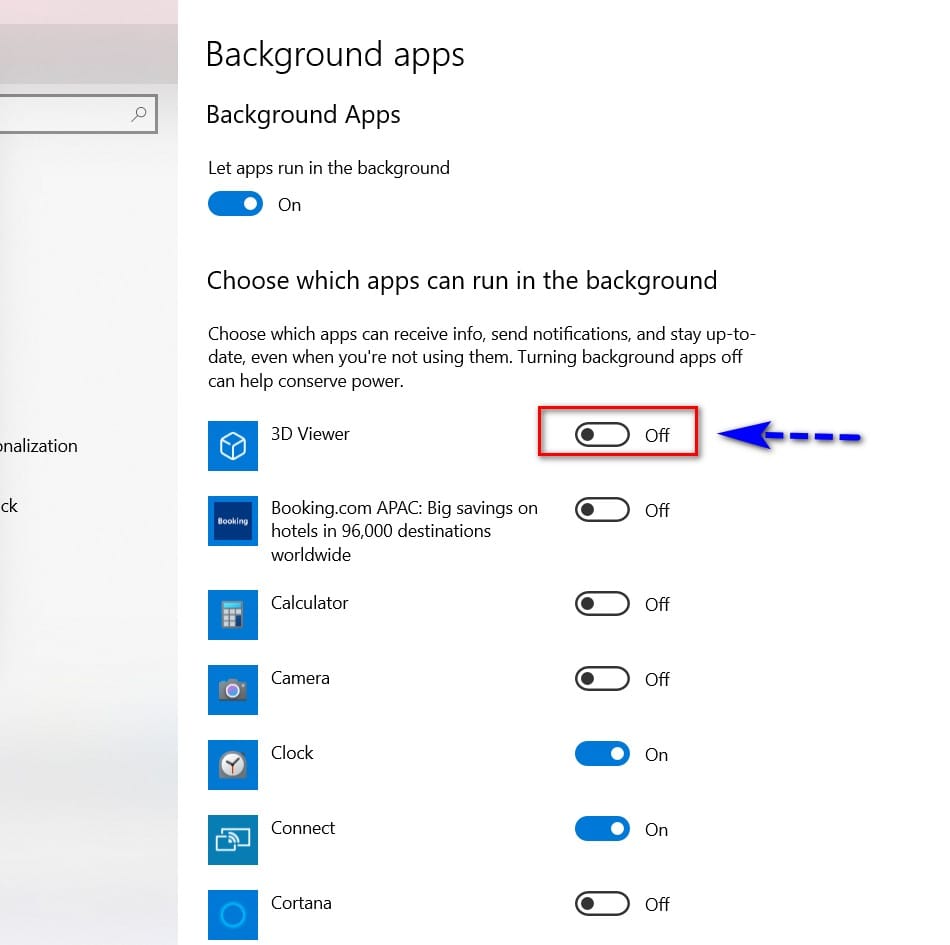Enable Camera background toggle
Screen dimensions: 950x945
coord(602,679)
